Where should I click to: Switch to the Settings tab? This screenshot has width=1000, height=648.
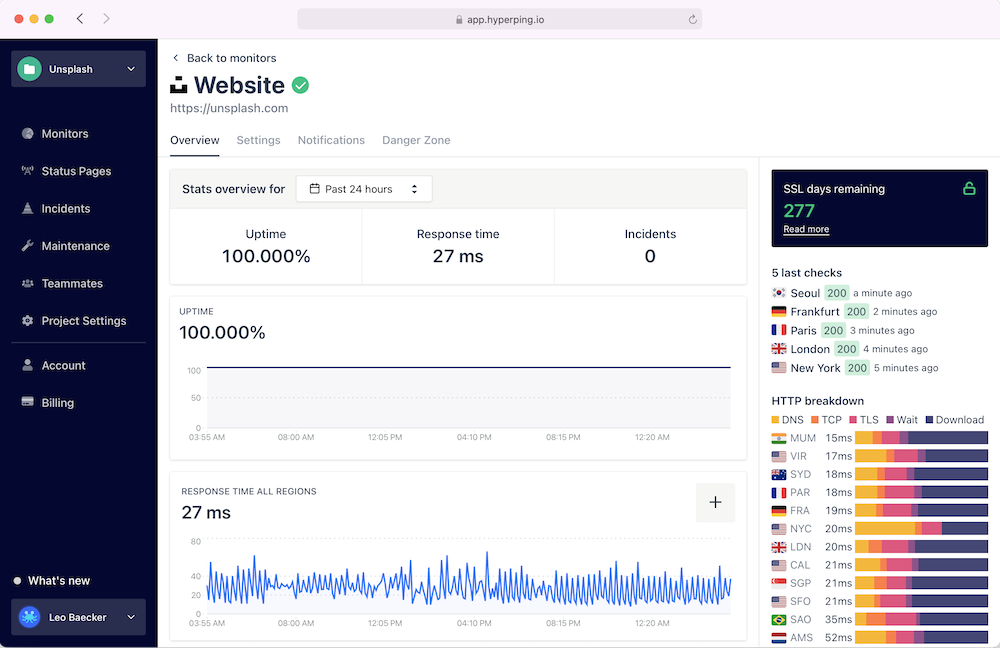pyautogui.click(x=258, y=140)
